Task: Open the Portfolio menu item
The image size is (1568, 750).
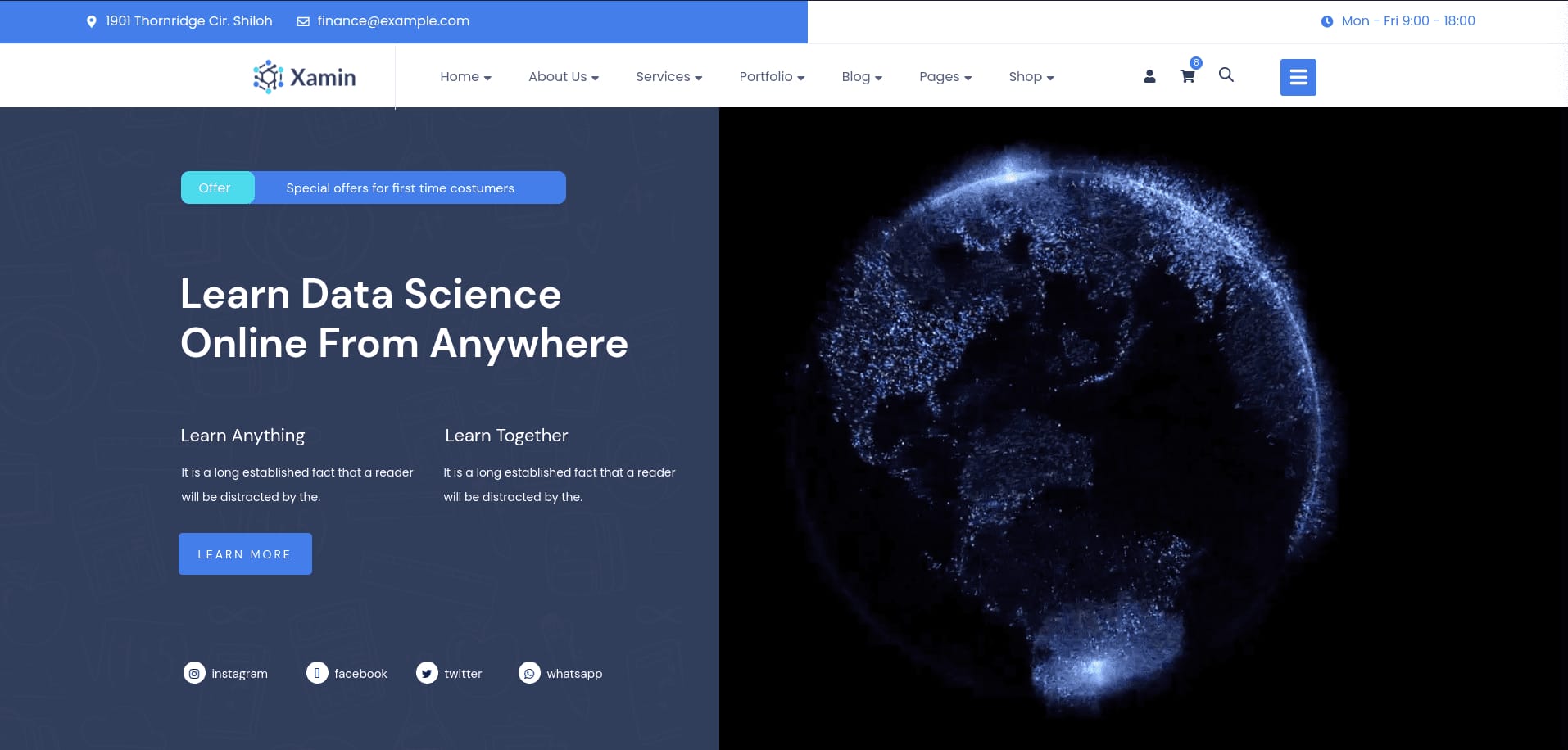Action: click(x=772, y=77)
